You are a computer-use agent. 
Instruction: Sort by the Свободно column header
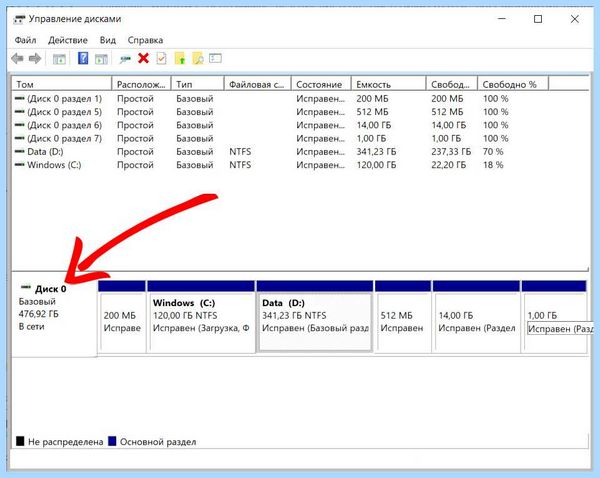452,84
